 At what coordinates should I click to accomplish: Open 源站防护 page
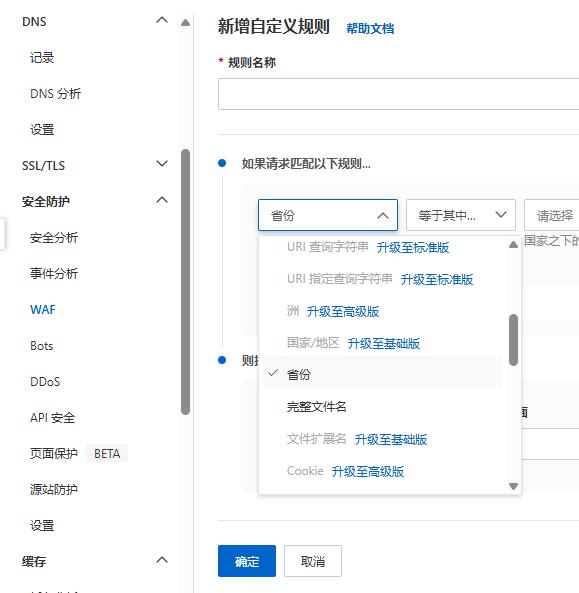[x=54, y=490]
